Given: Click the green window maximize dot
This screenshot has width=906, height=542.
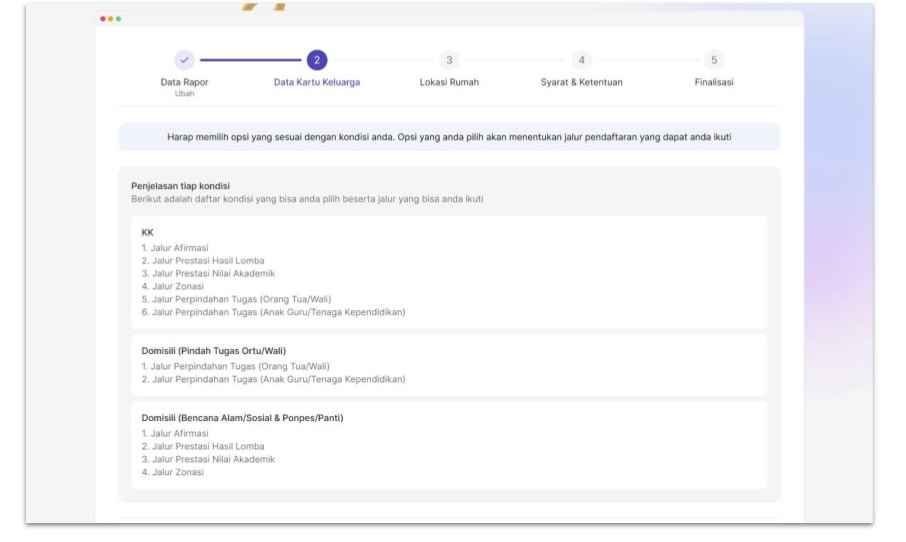Looking at the screenshot, I should click(x=118, y=18).
